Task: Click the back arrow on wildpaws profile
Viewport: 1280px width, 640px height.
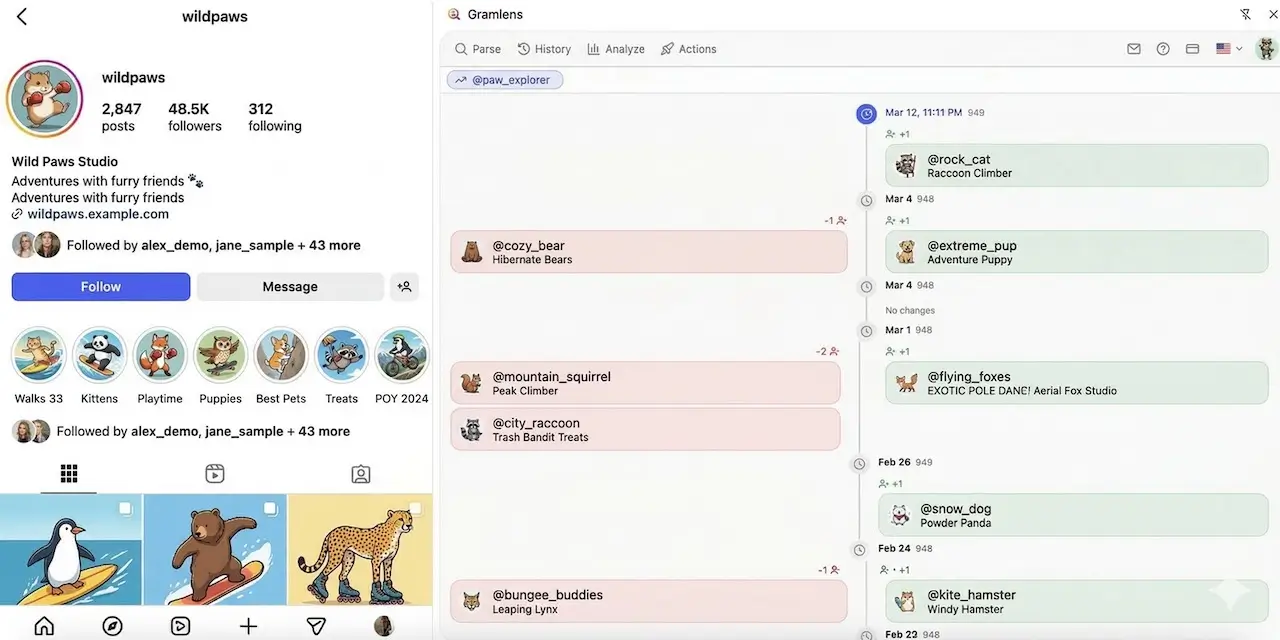Action: pos(22,17)
